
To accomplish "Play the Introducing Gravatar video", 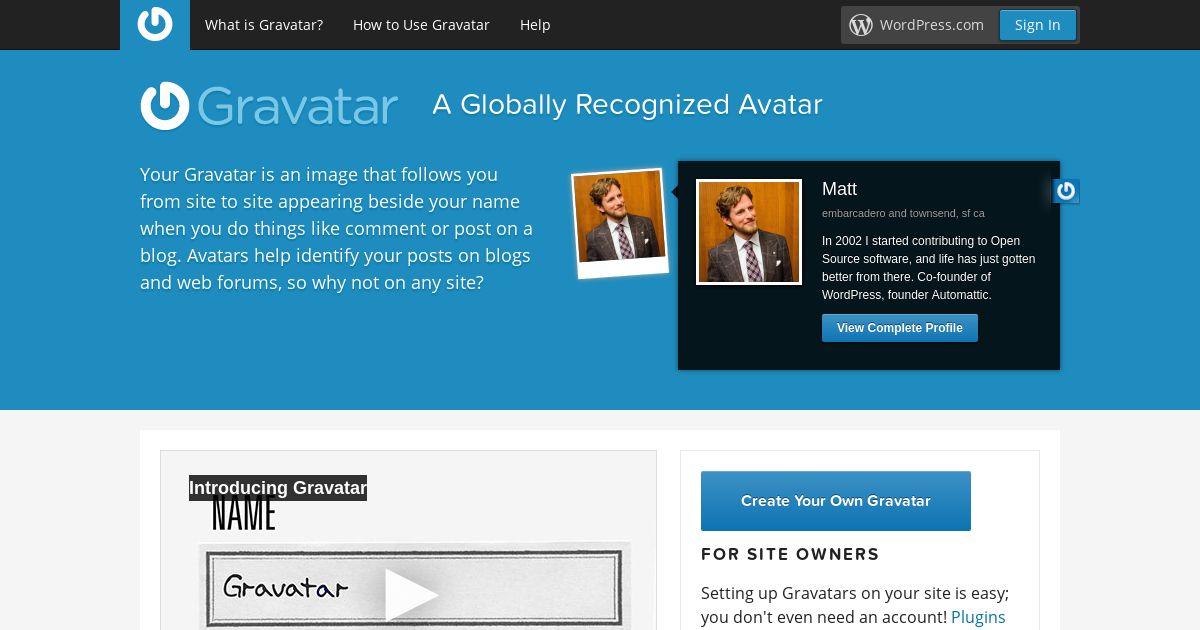I will (411, 594).
